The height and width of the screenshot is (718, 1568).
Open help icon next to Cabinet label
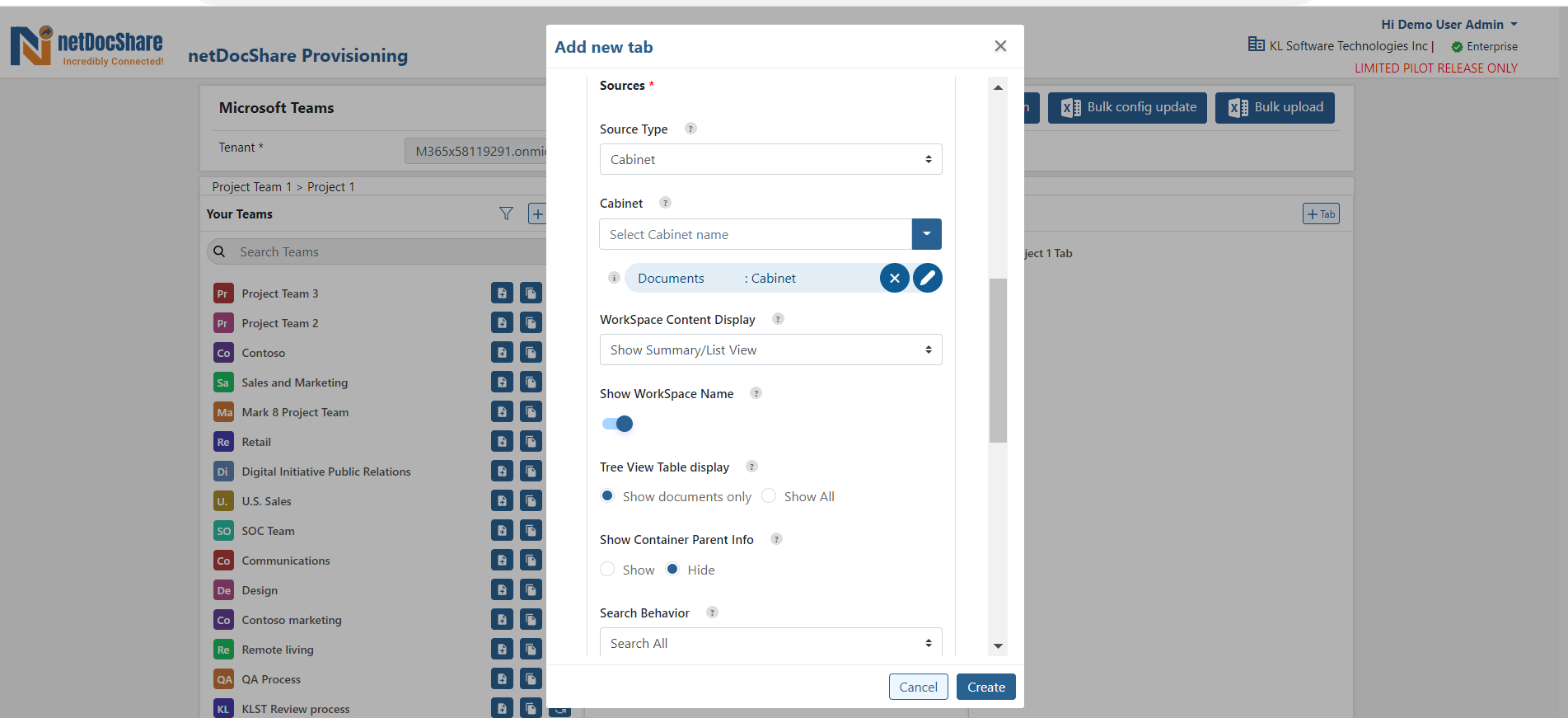pos(665,203)
